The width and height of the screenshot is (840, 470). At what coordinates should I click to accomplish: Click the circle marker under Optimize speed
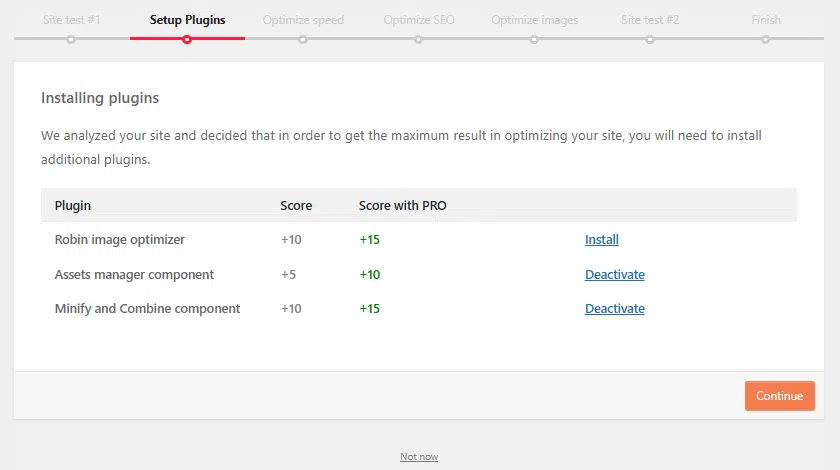coord(303,39)
